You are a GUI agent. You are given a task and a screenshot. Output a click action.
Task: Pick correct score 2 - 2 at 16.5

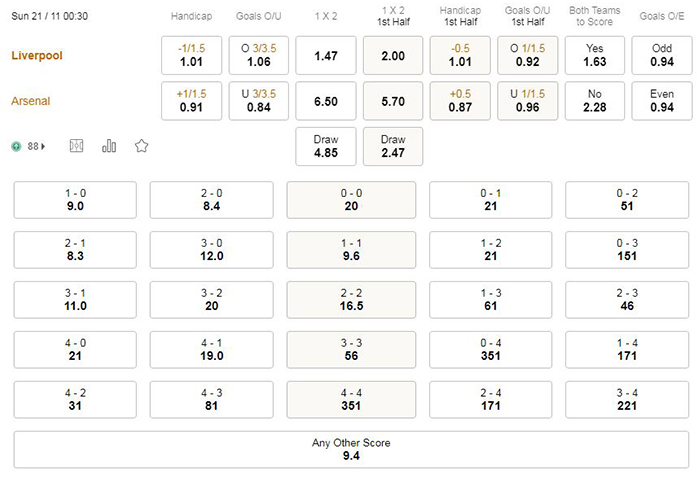pyautogui.click(x=351, y=300)
